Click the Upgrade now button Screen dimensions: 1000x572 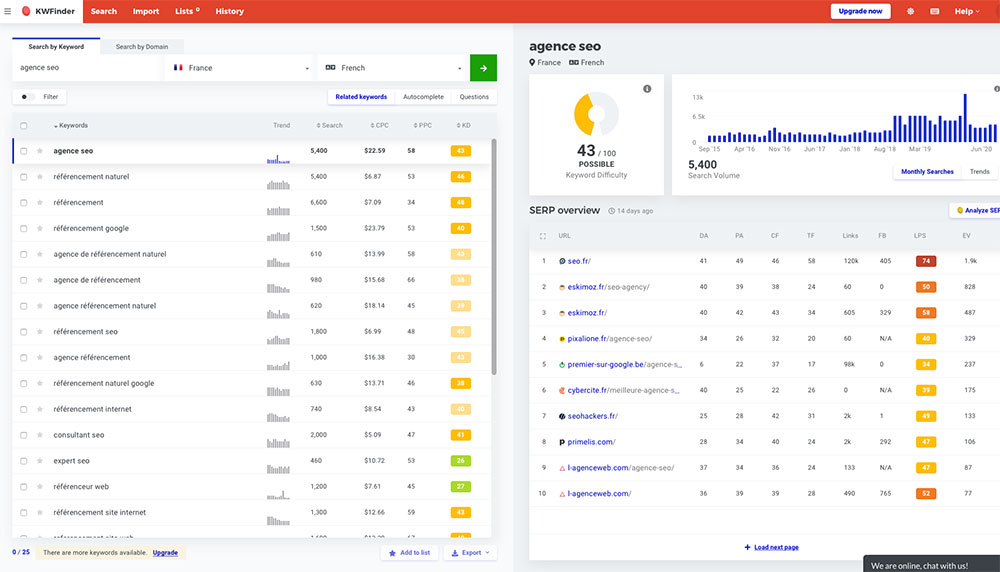[x=860, y=11]
